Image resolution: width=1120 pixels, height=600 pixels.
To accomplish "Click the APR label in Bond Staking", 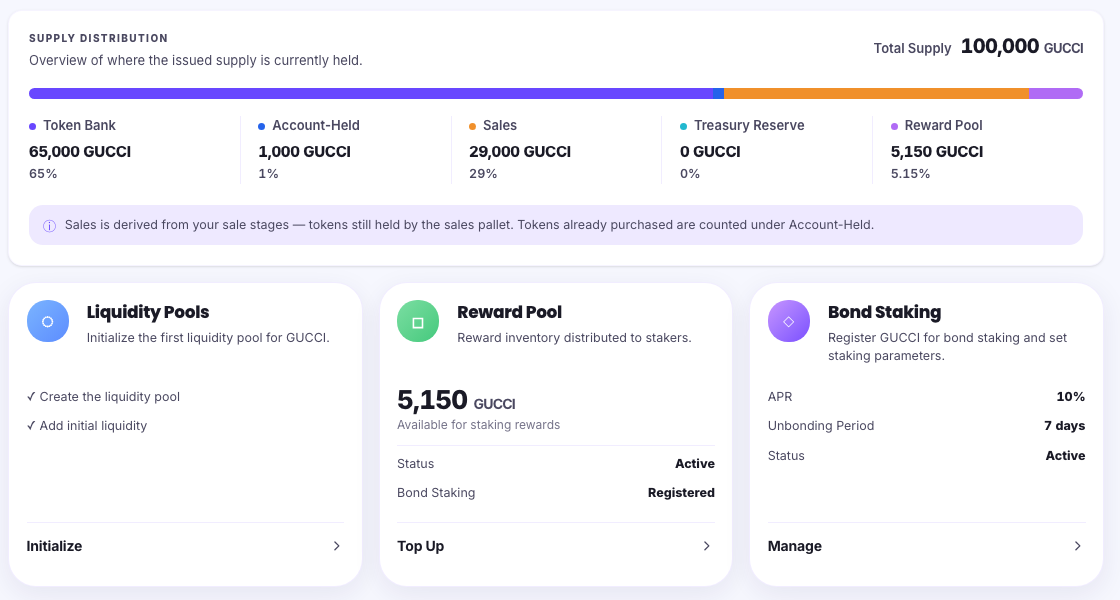I will 780,396.
